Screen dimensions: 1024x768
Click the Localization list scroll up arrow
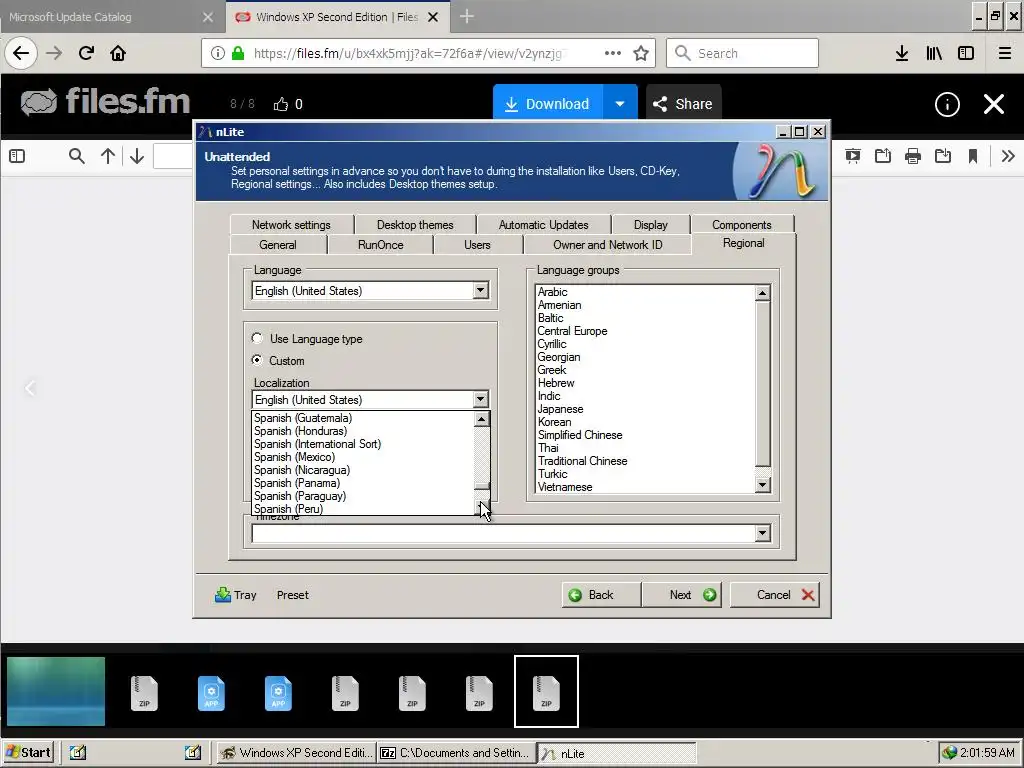(x=481, y=419)
